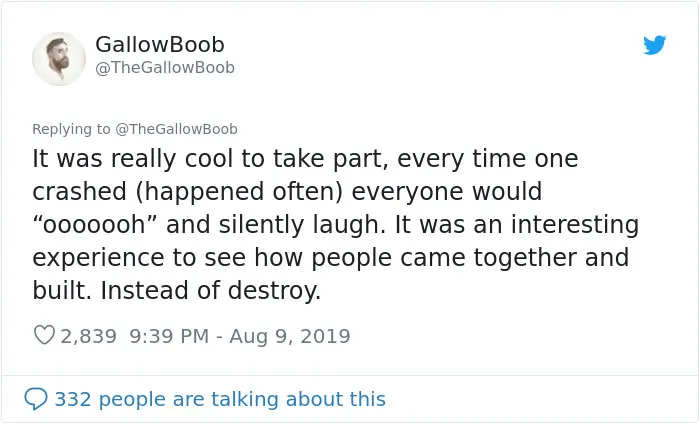Image resolution: width=700 pixels, height=424 pixels.
Task: Click the Twitter bird logo
Action: point(654,45)
